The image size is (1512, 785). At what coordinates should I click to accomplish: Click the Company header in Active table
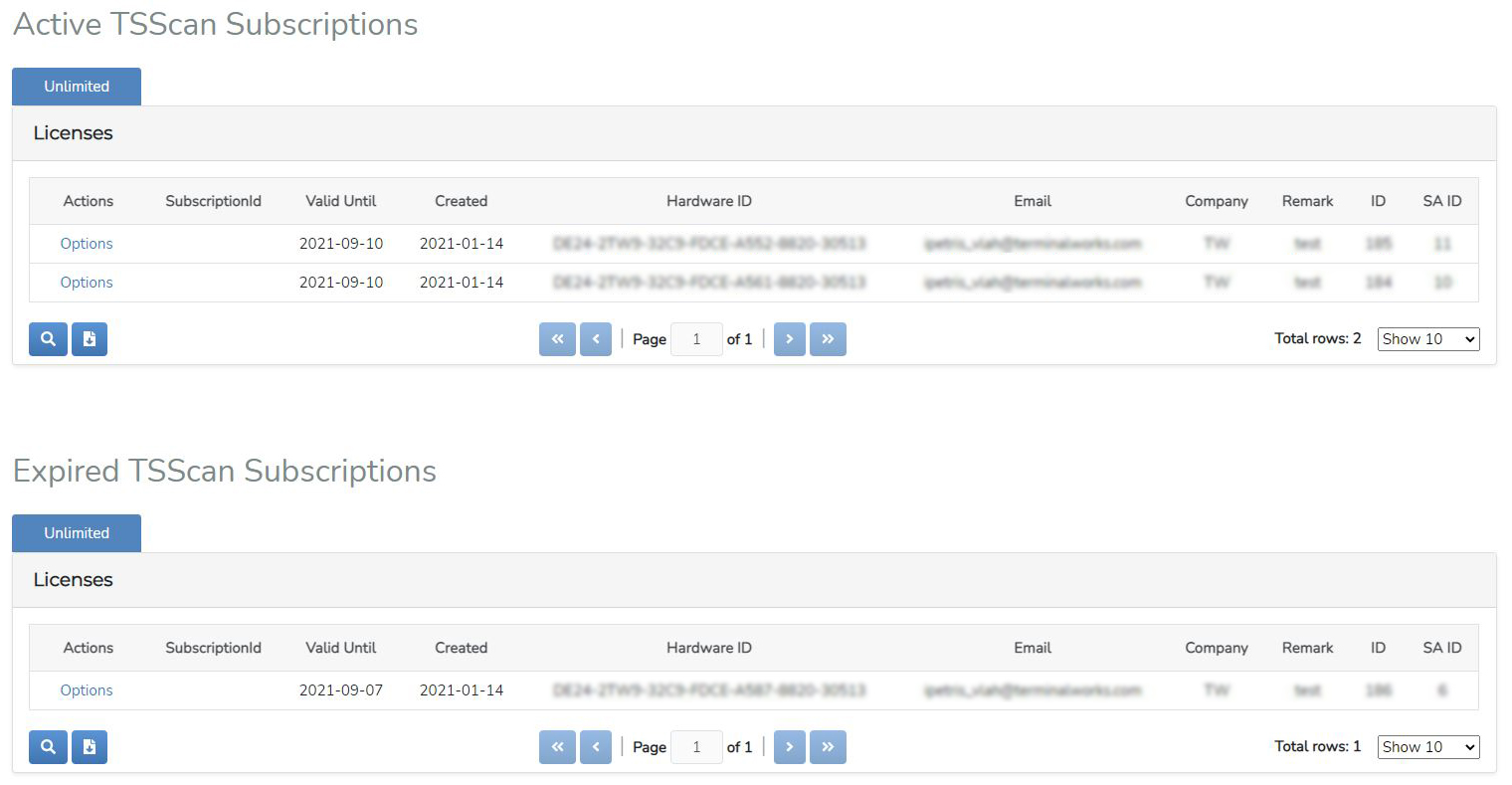tap(1217, 201)
